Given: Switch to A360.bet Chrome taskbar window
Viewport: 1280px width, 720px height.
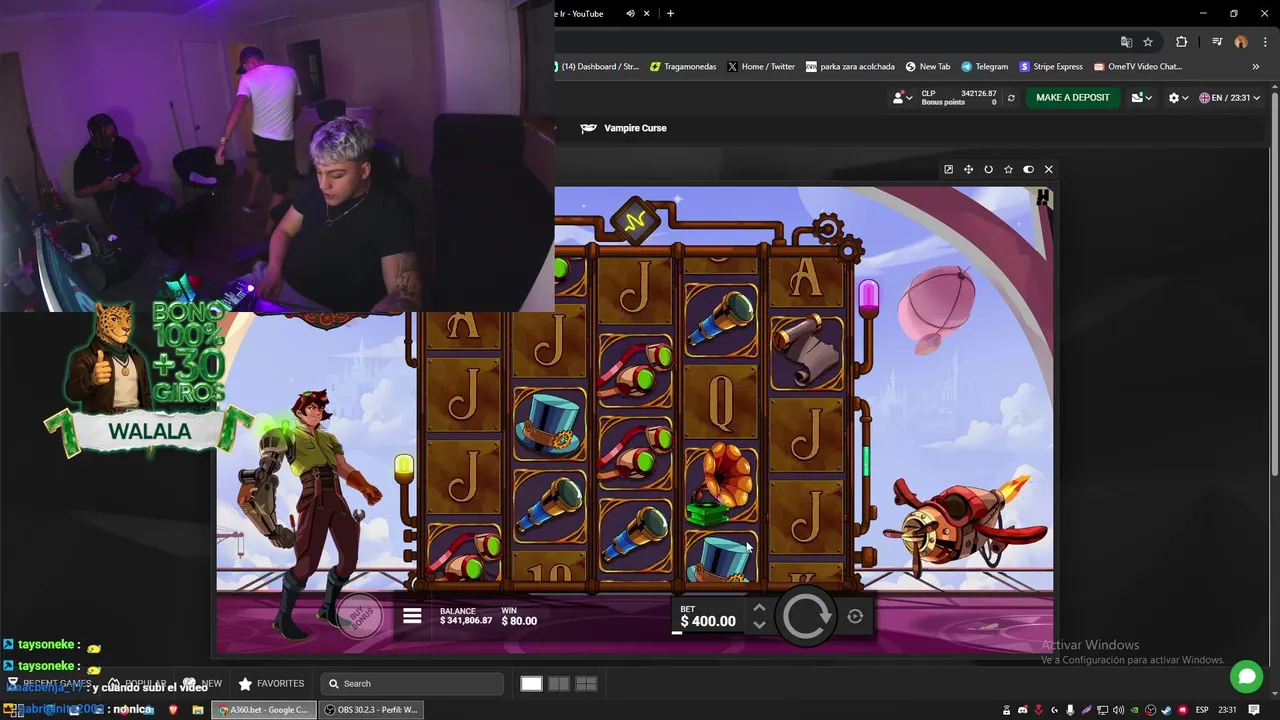Looking at the screenshot, I should pos(265,710).
